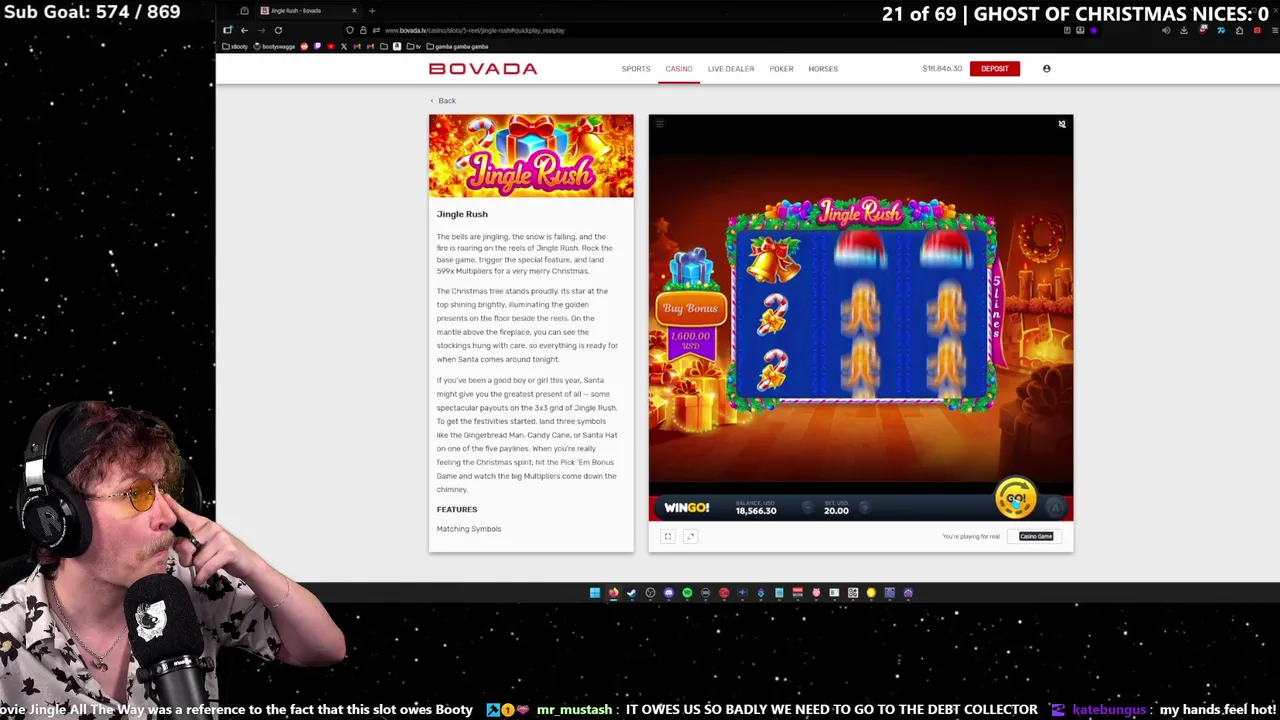Viewport: 1280px width, 720px height.
Task: Enter fullscreen mode below the game
Action: click(x=668, y=536)
